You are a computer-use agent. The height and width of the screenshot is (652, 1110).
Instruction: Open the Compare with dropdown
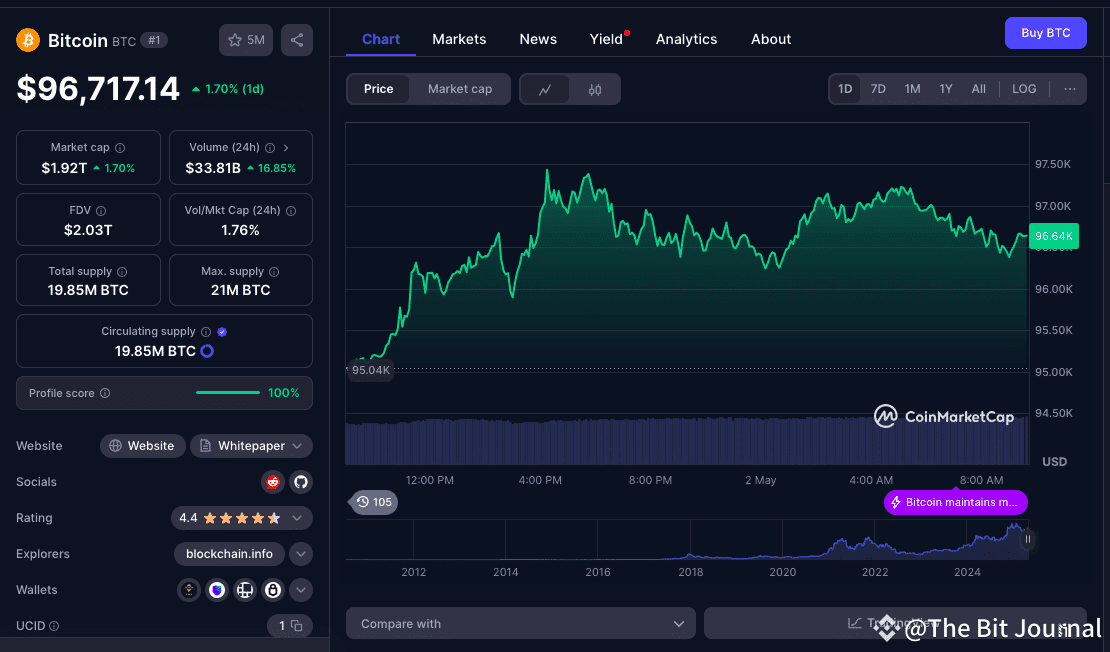[521, 624]
